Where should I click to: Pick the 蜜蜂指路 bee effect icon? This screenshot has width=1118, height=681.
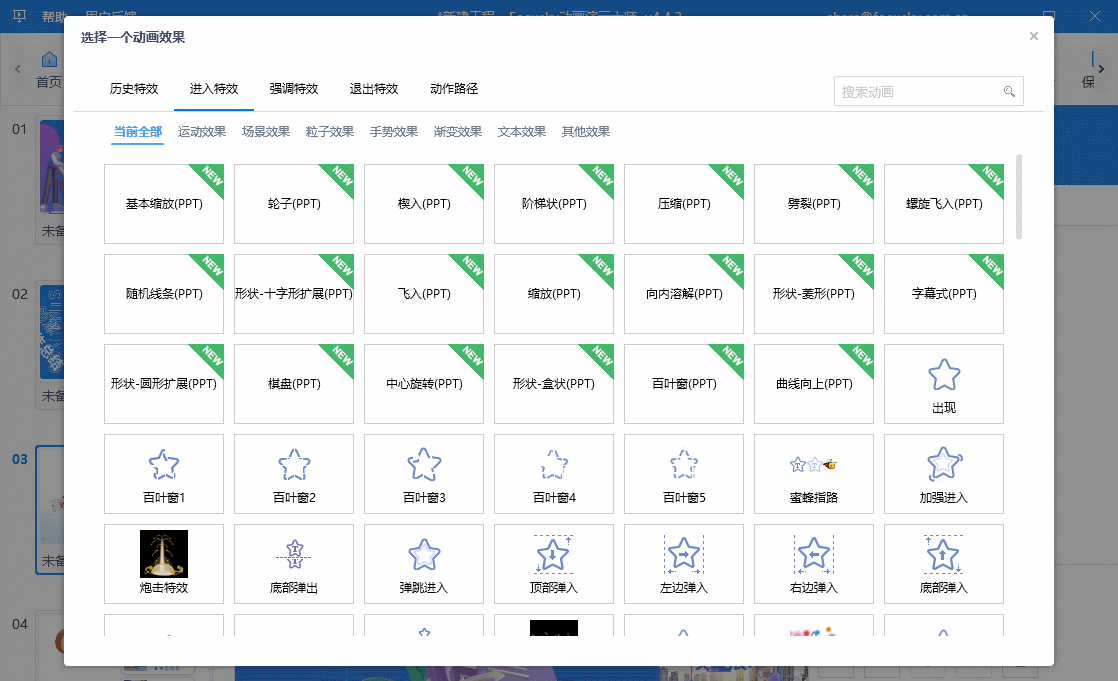tap(813, 474)
